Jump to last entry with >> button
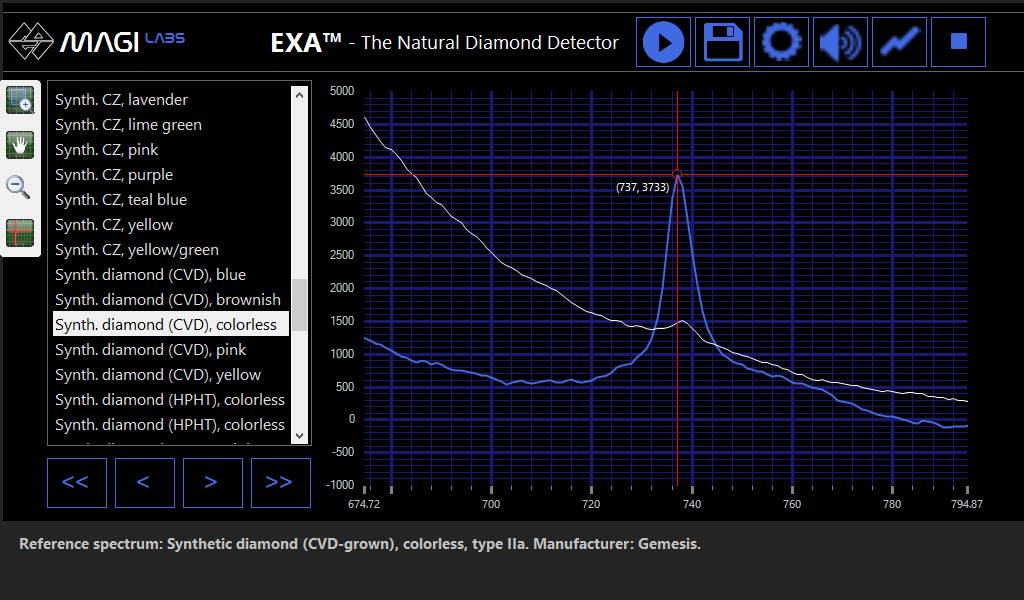This screenshot has height=600, width=1024. pyautogui.click(x=280, y=482)
